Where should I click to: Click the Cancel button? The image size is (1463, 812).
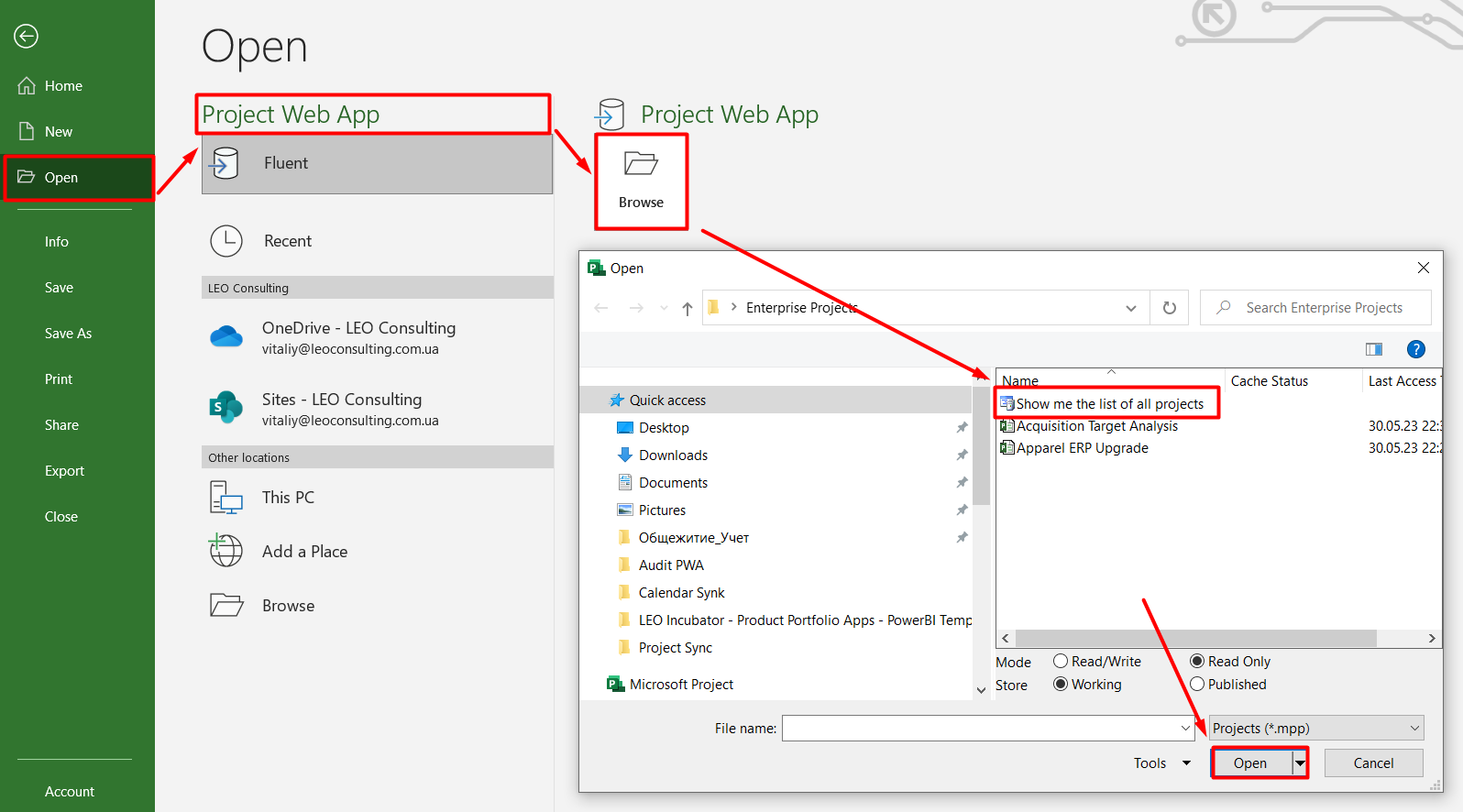tap(1373, 763)
